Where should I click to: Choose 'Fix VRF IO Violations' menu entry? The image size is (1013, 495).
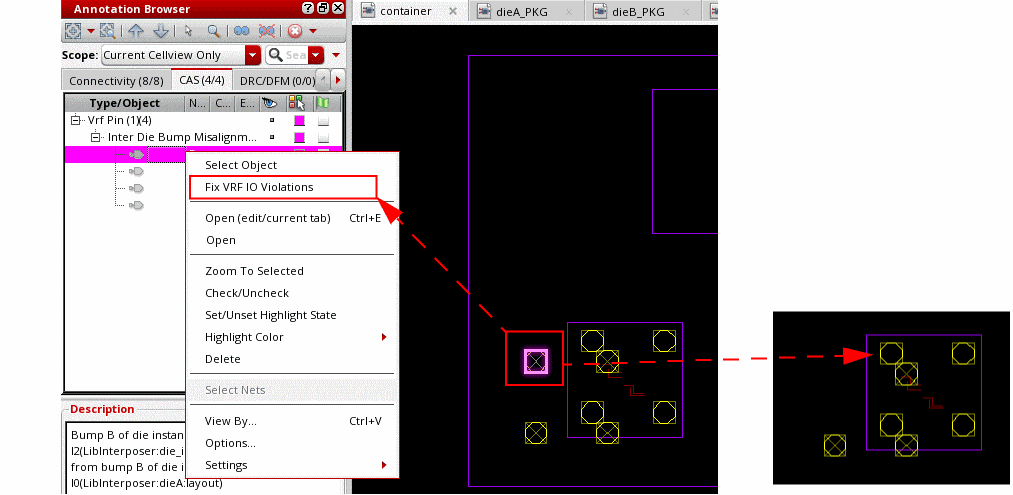tap(282, 187)
